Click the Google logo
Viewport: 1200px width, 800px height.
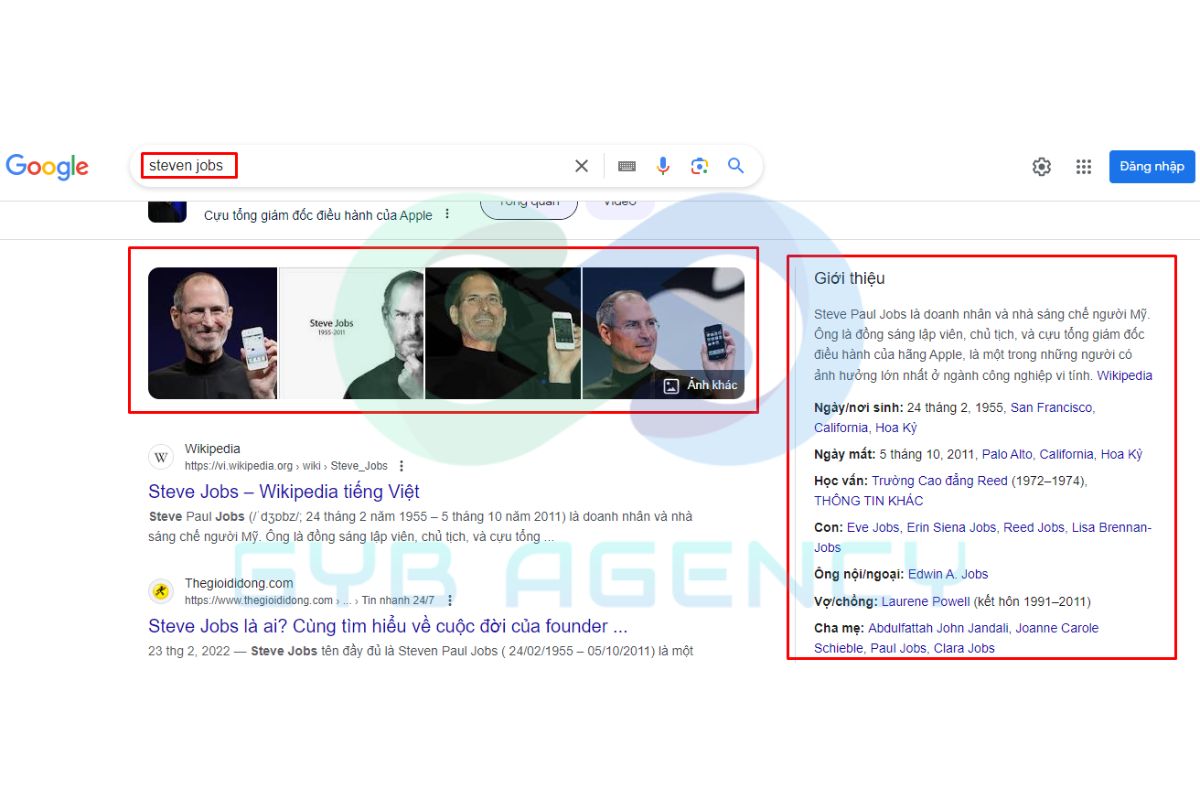(47, 167)
